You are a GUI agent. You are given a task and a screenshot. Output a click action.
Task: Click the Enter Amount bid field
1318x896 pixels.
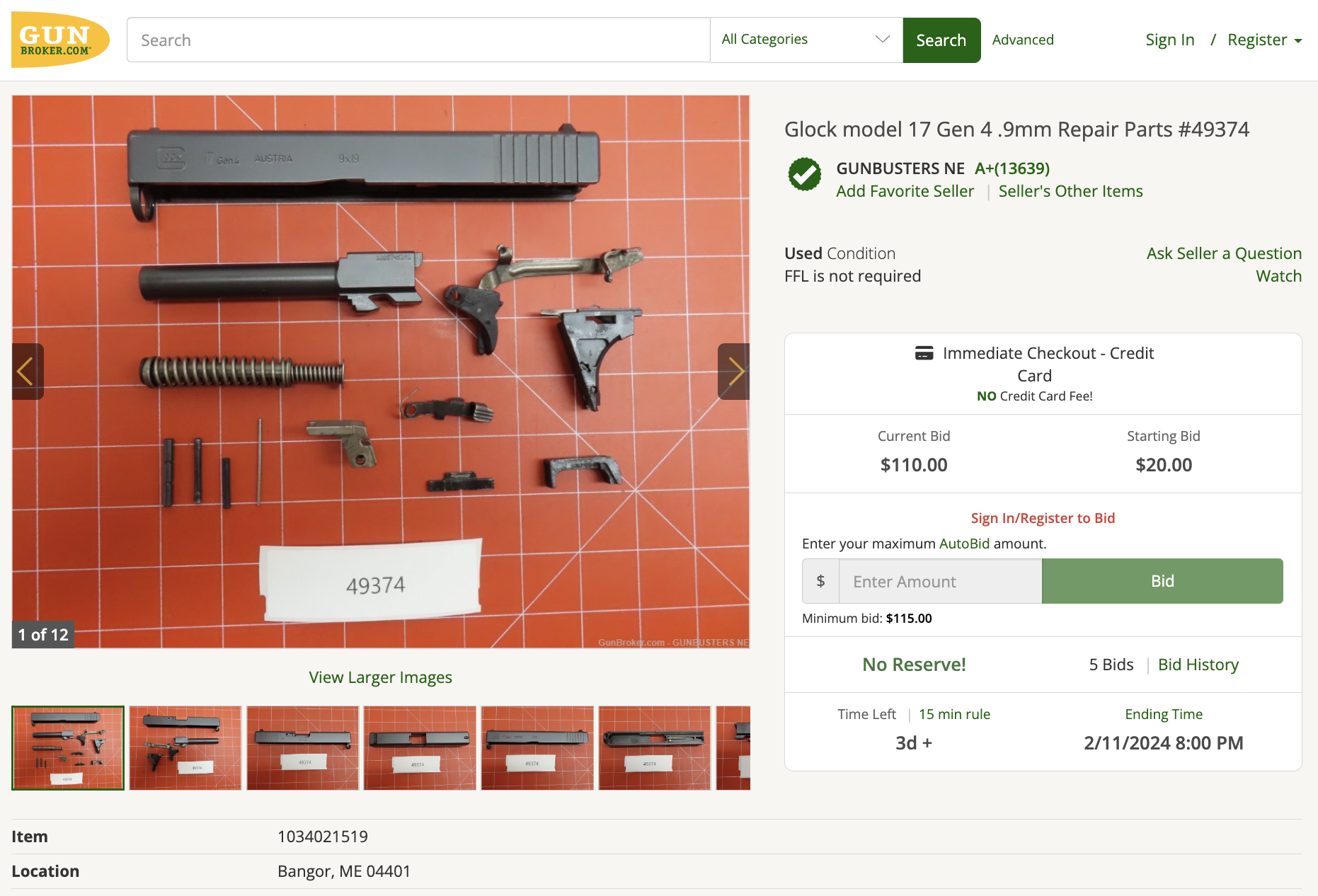click(x=940, y=581)
